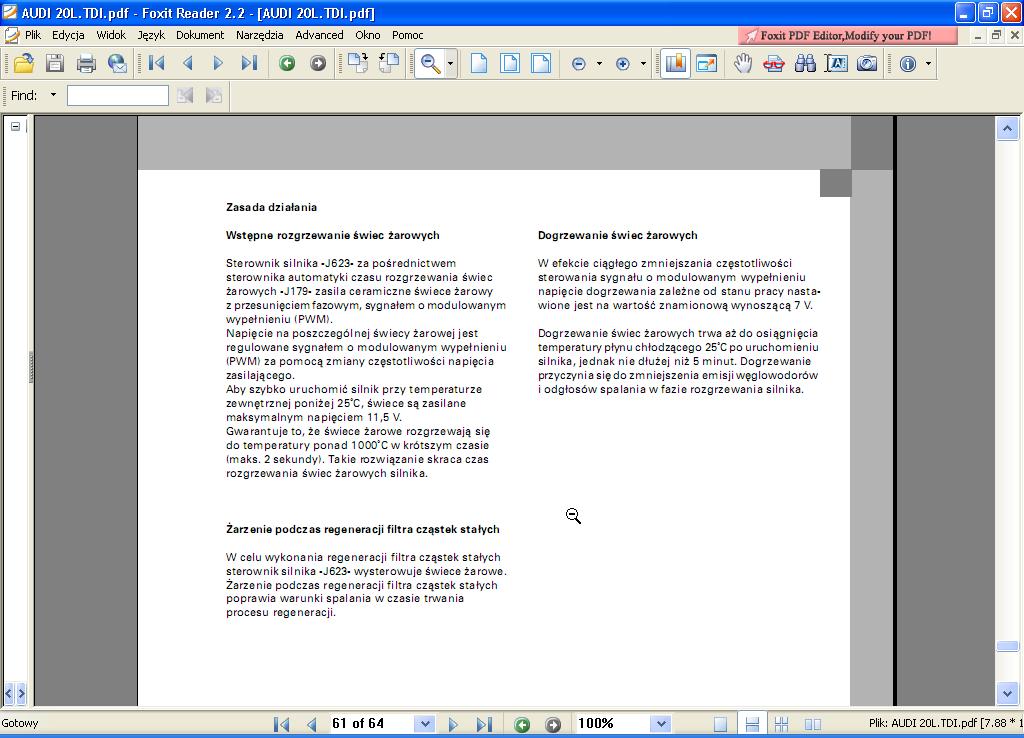Image resolution: width=1024 pixels, height=738 pixels.
Task: Click the Foxit PDF Editor advertisement banner
Action: pos(847,35)
